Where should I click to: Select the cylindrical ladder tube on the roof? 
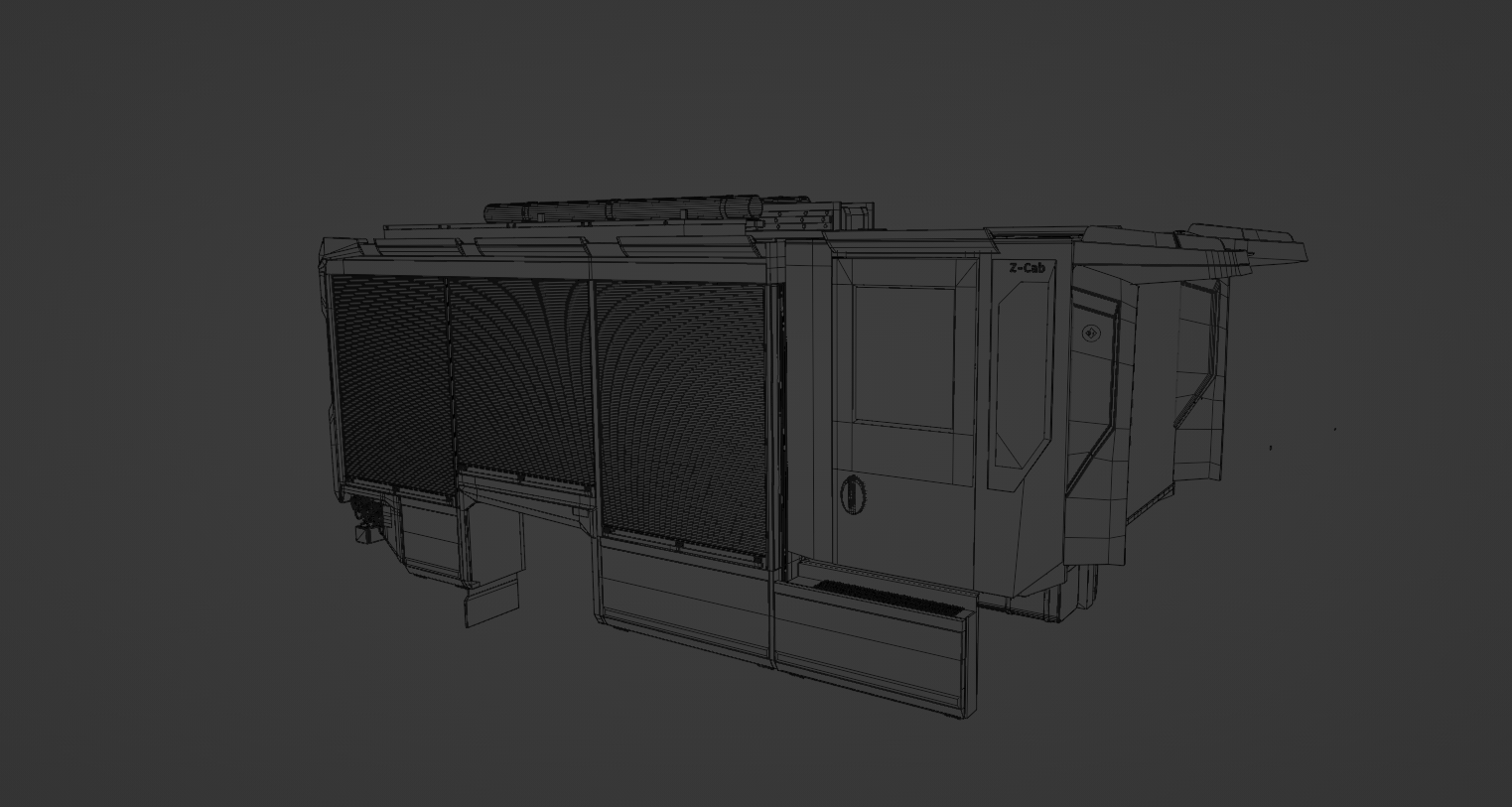coord(623,209)
